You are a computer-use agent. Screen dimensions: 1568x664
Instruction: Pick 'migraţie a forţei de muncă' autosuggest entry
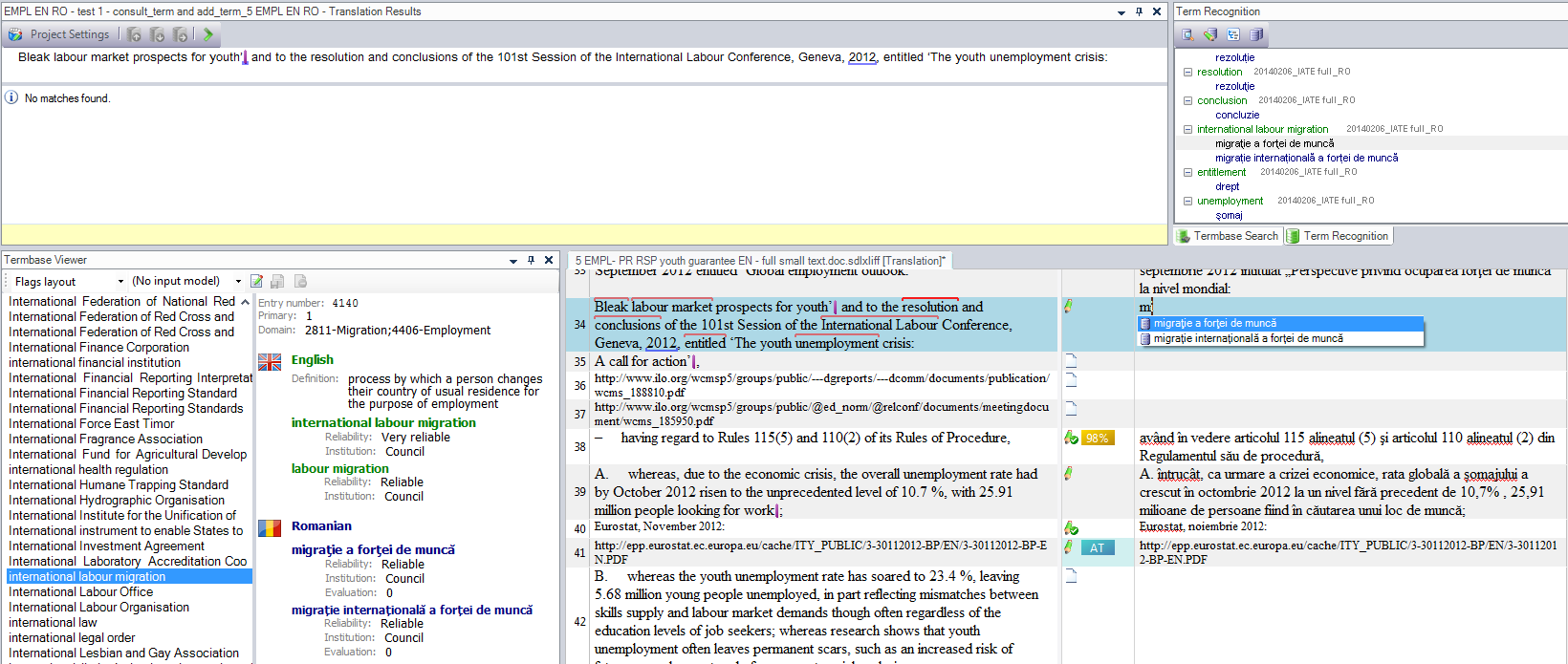(1281, 323)
